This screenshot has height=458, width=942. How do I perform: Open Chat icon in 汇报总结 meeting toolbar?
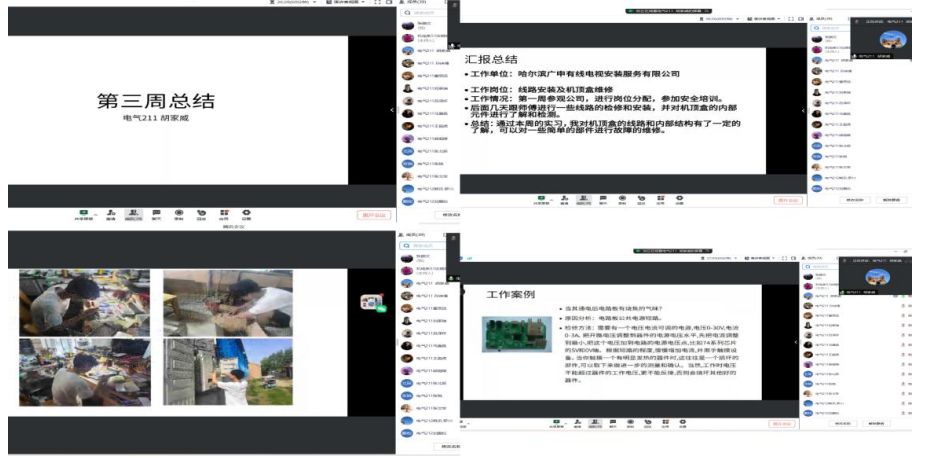point(604,198)
